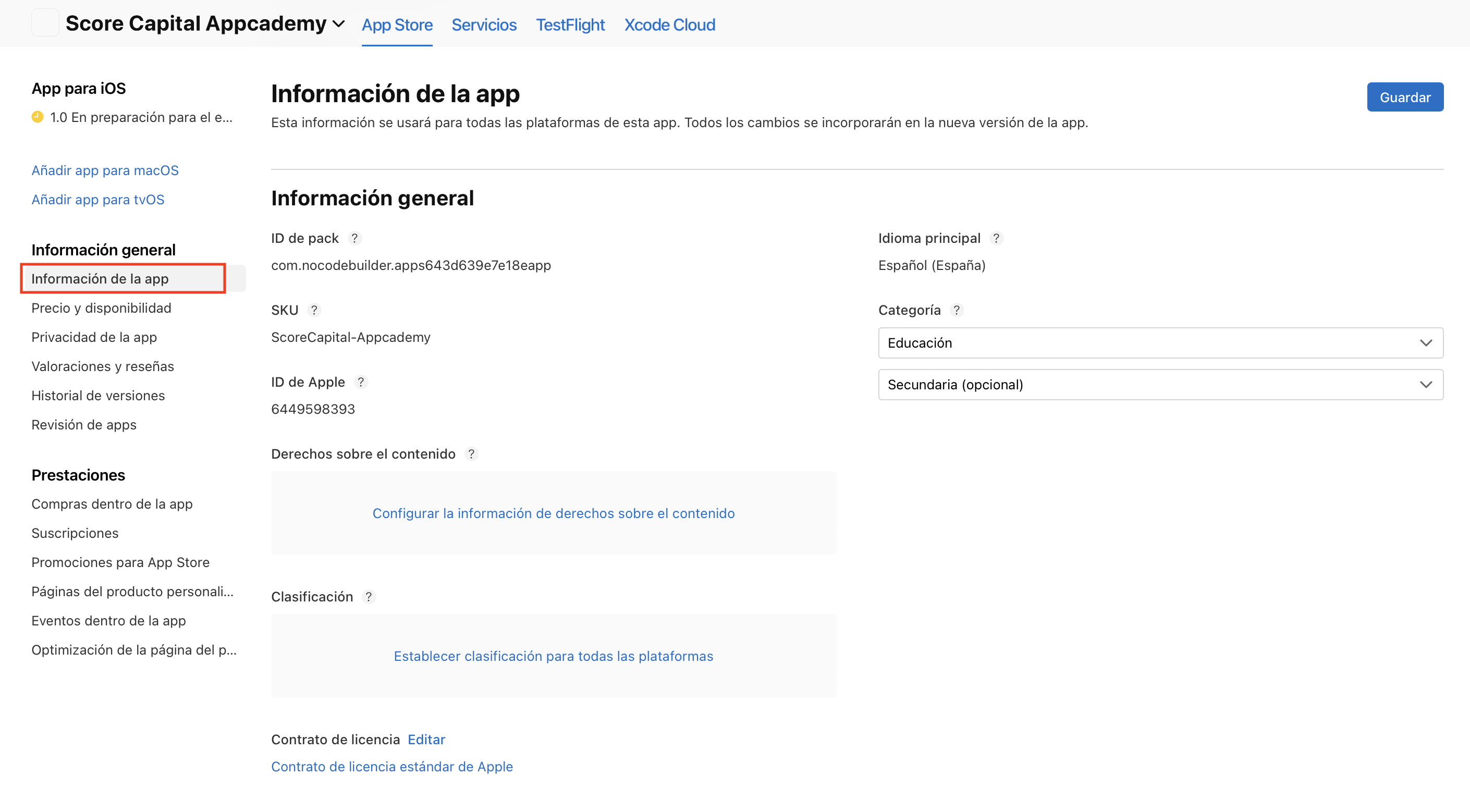1470x812 pixels.
Task: Open the Xcode Cloud tab
Action: coord(669,24)
